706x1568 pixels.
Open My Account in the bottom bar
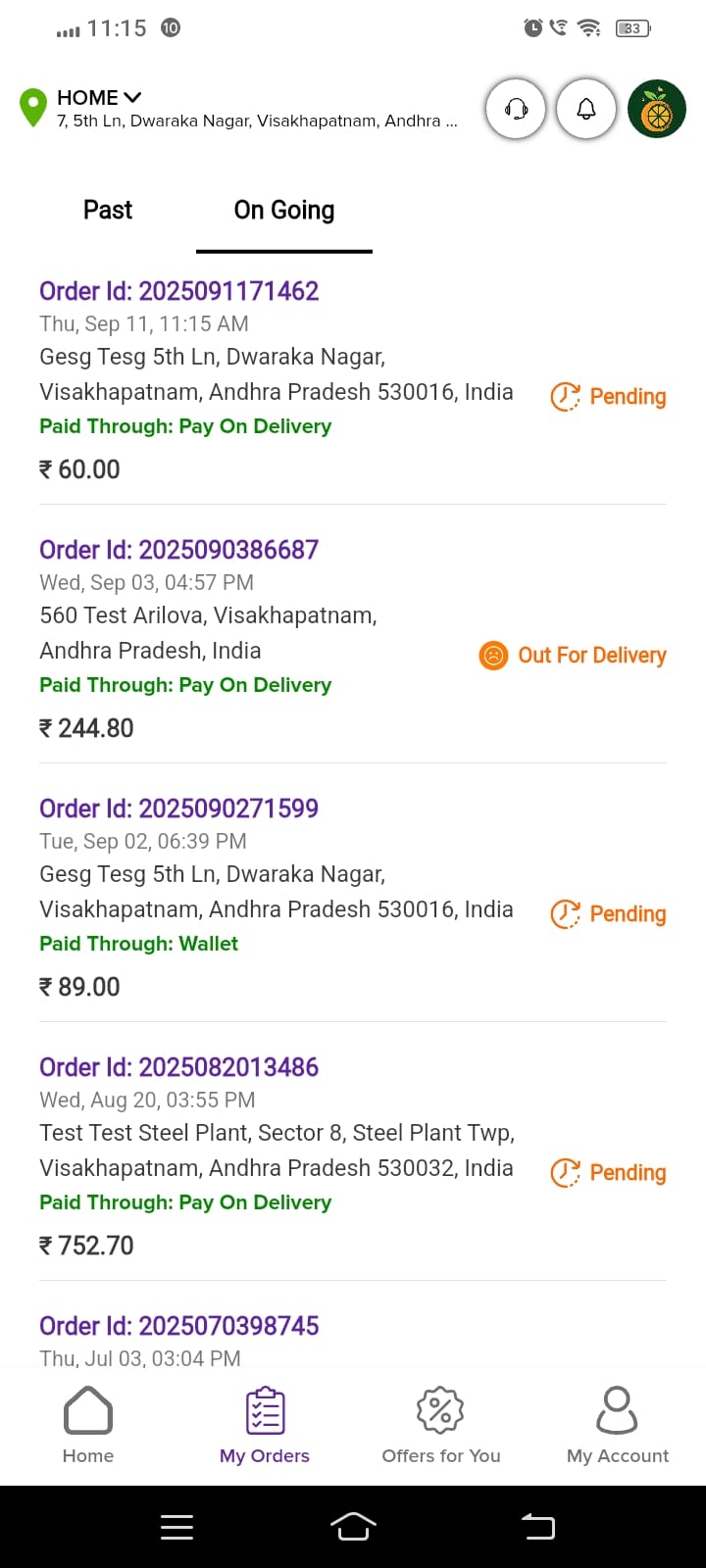click(x=618, y=1425)
